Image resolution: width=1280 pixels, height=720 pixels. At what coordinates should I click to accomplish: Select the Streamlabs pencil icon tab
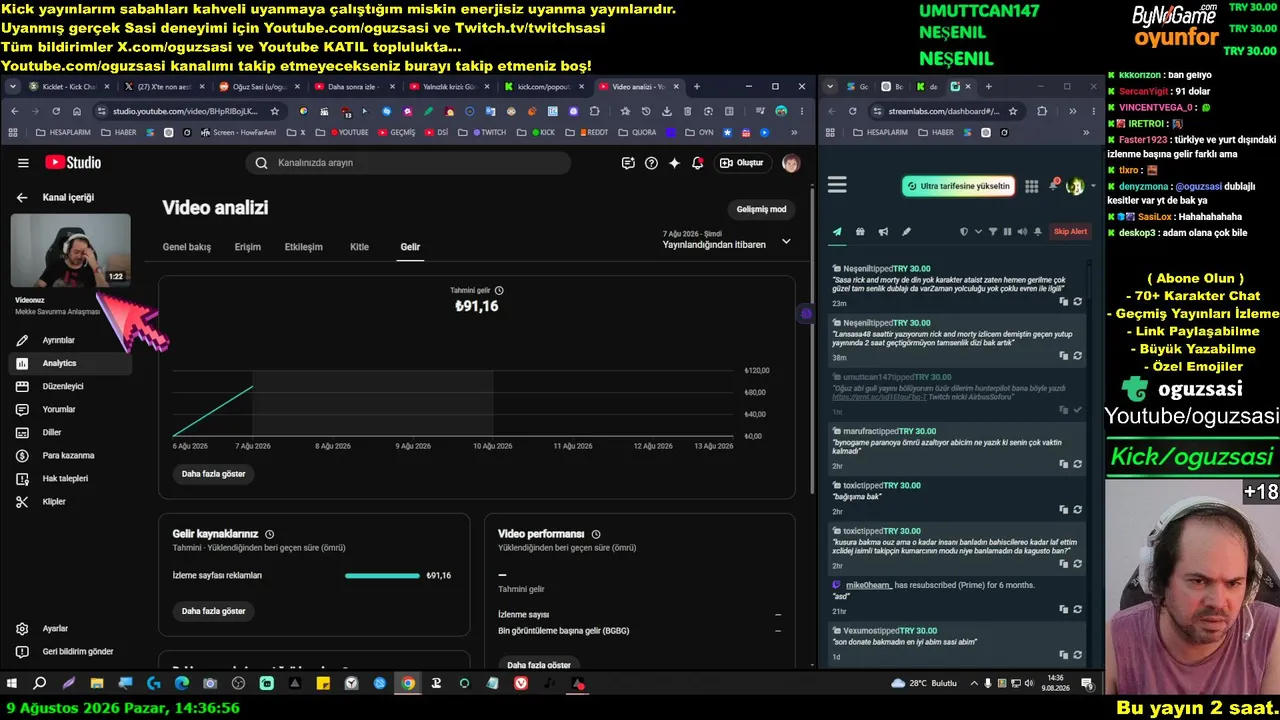point(906,232)
